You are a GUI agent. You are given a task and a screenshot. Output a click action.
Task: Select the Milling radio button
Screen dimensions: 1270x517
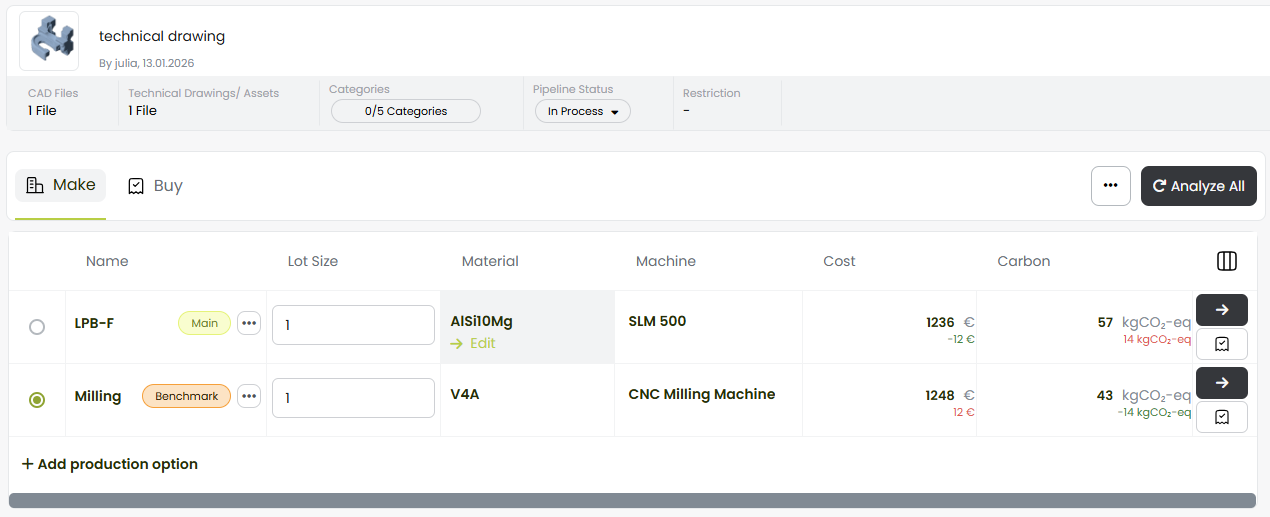[x=37, y=400]
